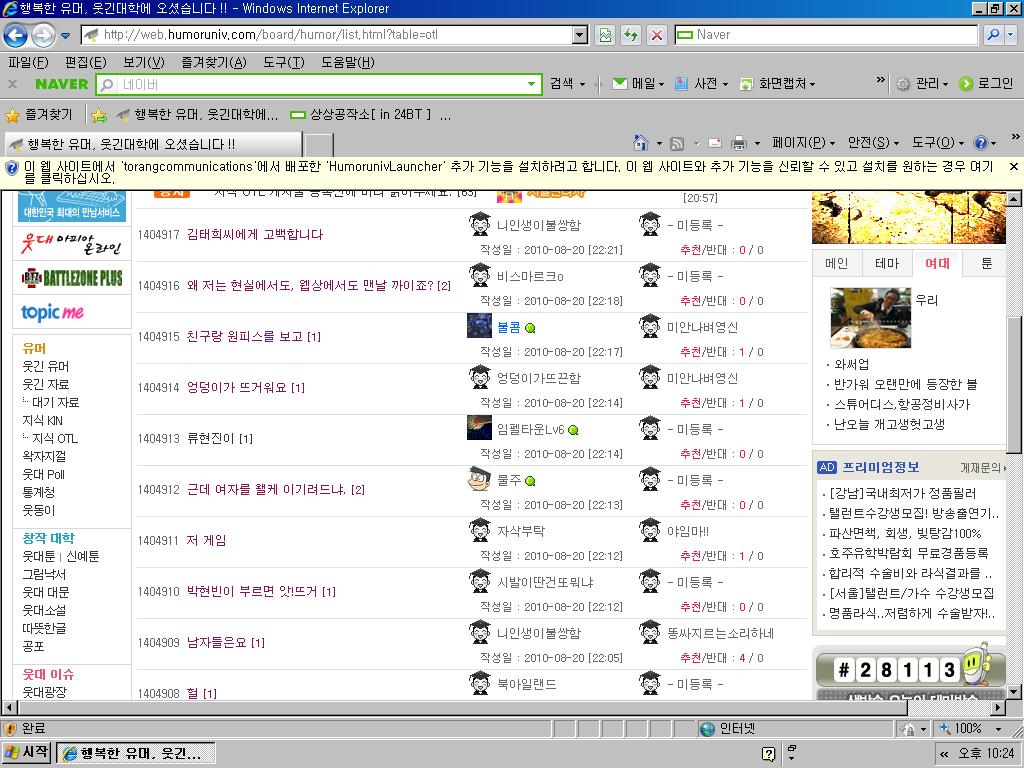Expand the 안전(S) dropdown menu
The width and height of the screenshot is (1024, 768).
click(x=873, y=143)
